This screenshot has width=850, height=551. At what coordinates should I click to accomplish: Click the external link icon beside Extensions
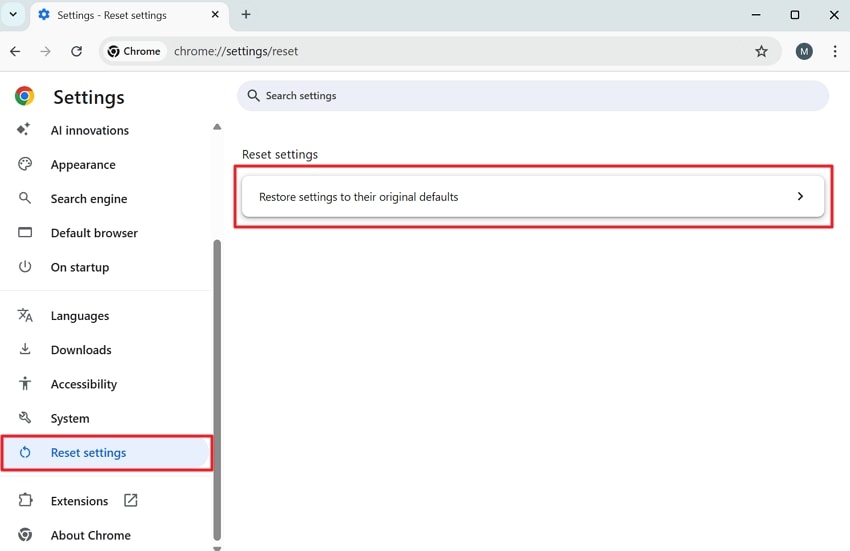click(x=131, y=500)
